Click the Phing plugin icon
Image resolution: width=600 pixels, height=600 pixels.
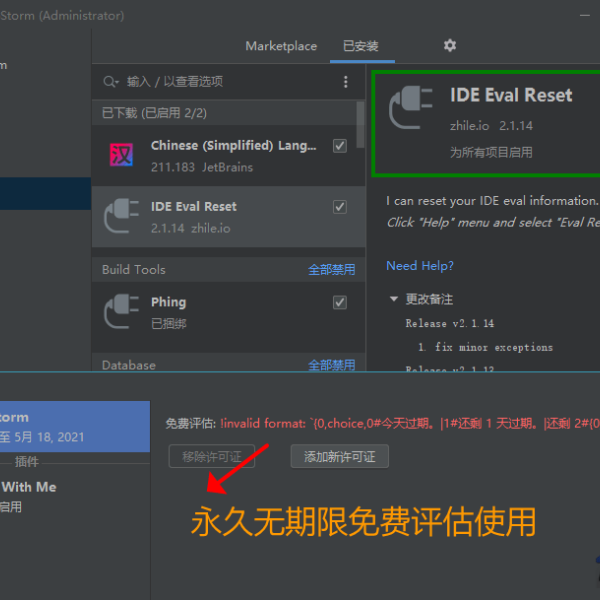(121, 311)
